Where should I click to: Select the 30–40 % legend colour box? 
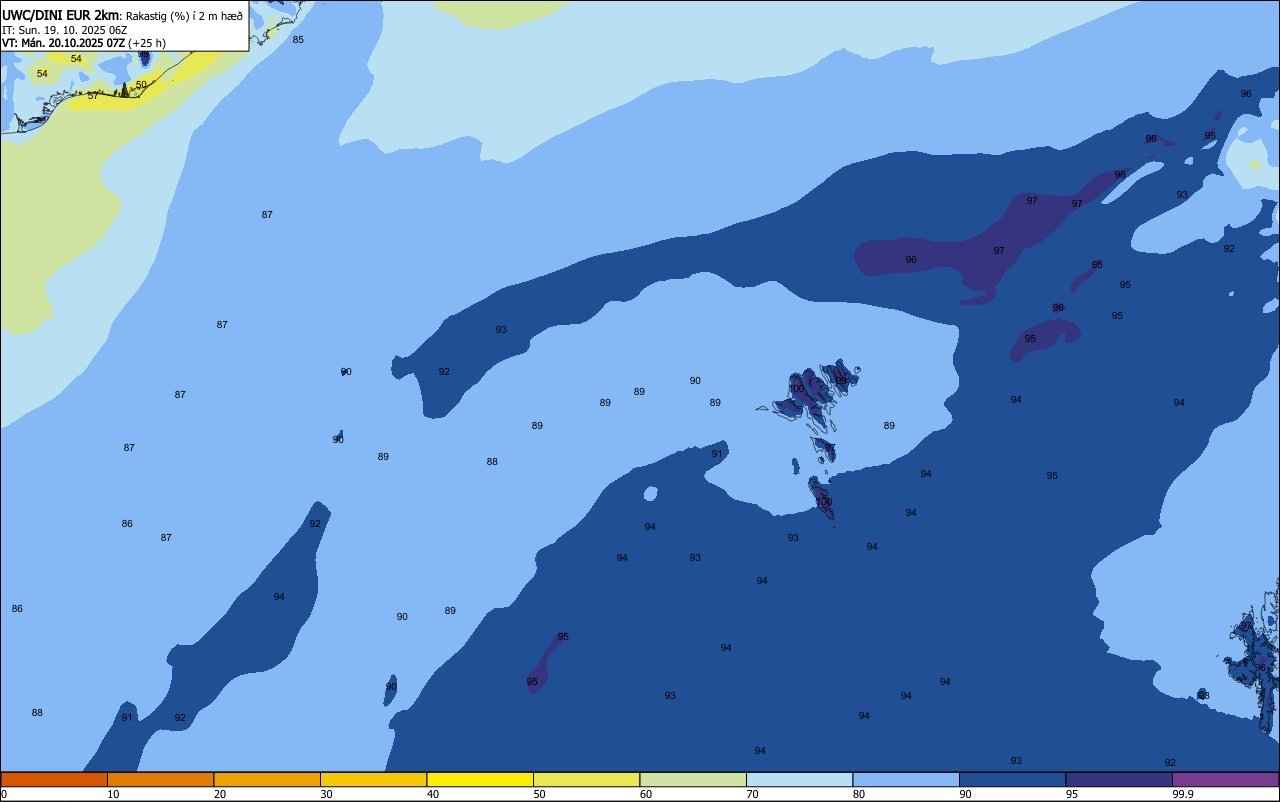[x=373, y=779]
